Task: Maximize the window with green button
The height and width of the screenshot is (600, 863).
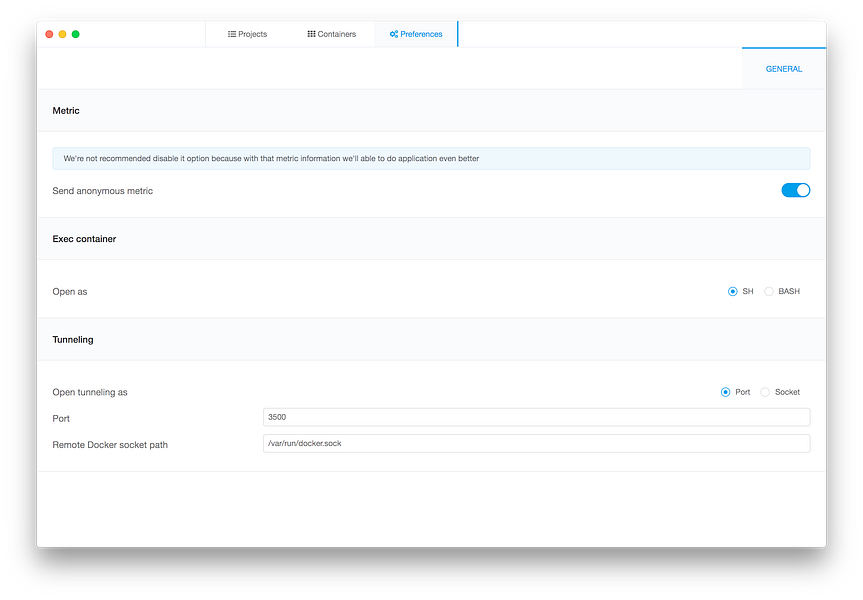Action: point(75,34)
